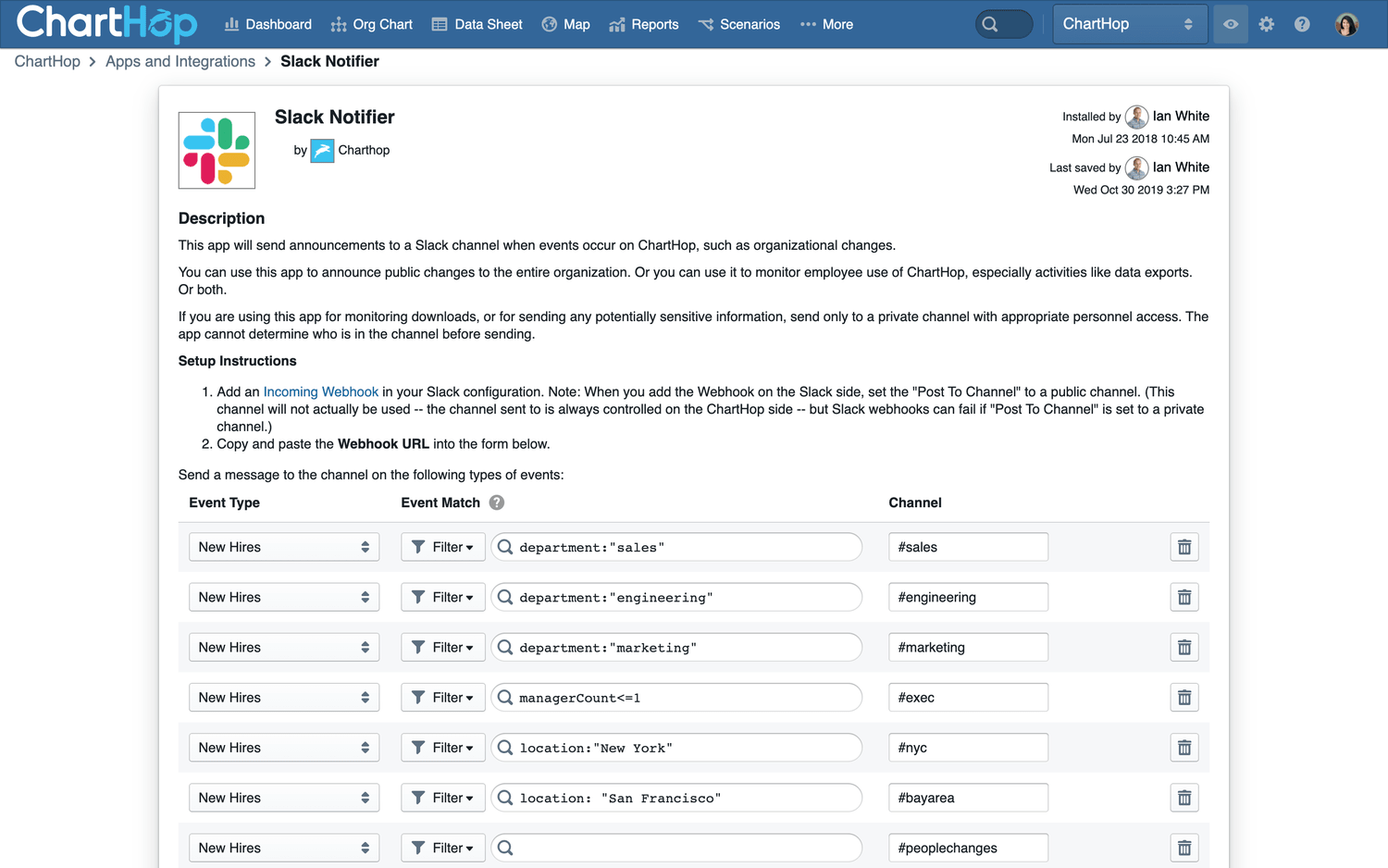1388x868 pixels.
Task: Expand Filter menu on New York row
Action: point(442,748)
